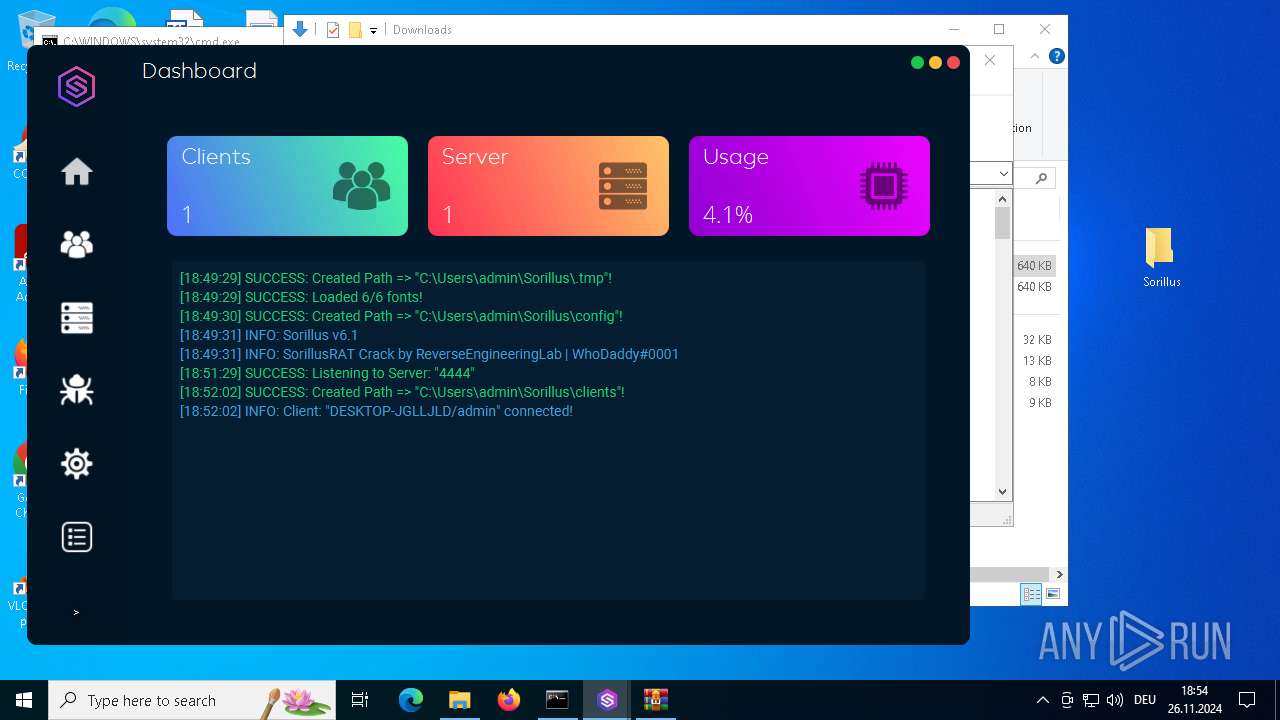
Task: Open Task View on the taskbar
Action: tap(360, 700)
